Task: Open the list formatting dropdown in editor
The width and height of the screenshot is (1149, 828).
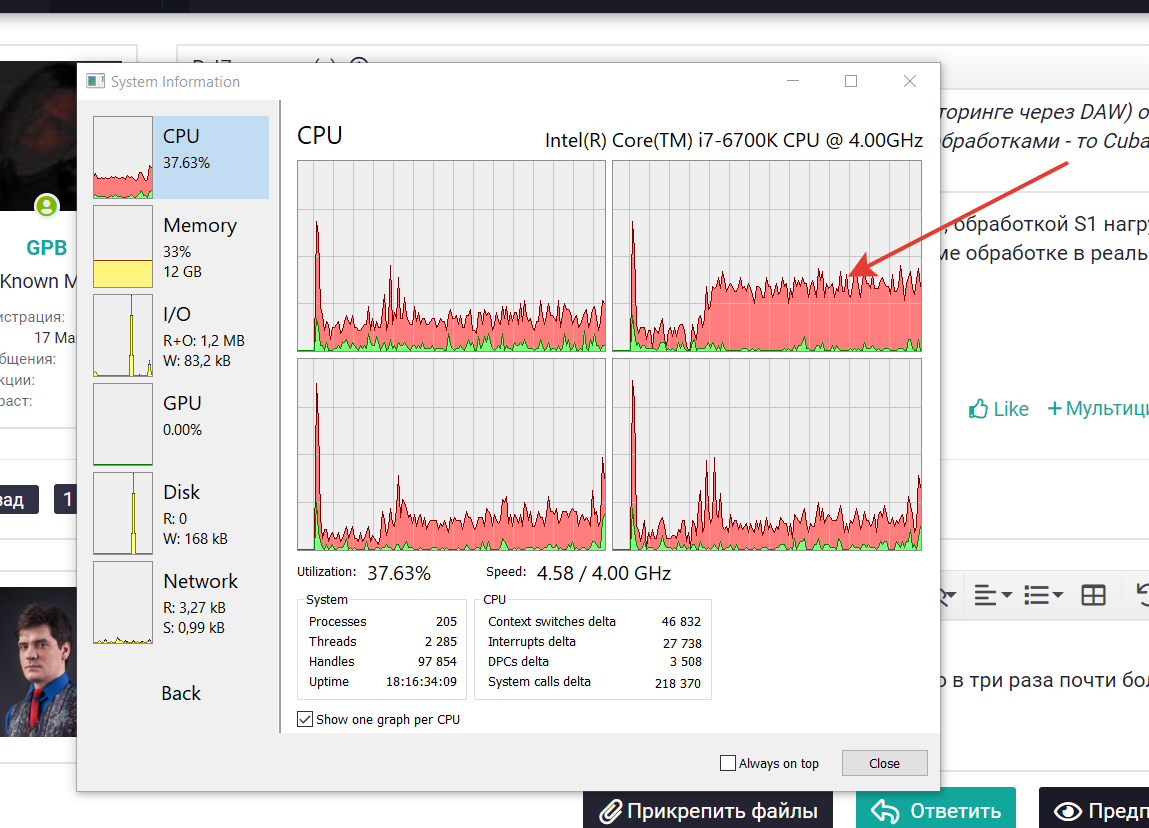Action: [x=1043, y=595]
